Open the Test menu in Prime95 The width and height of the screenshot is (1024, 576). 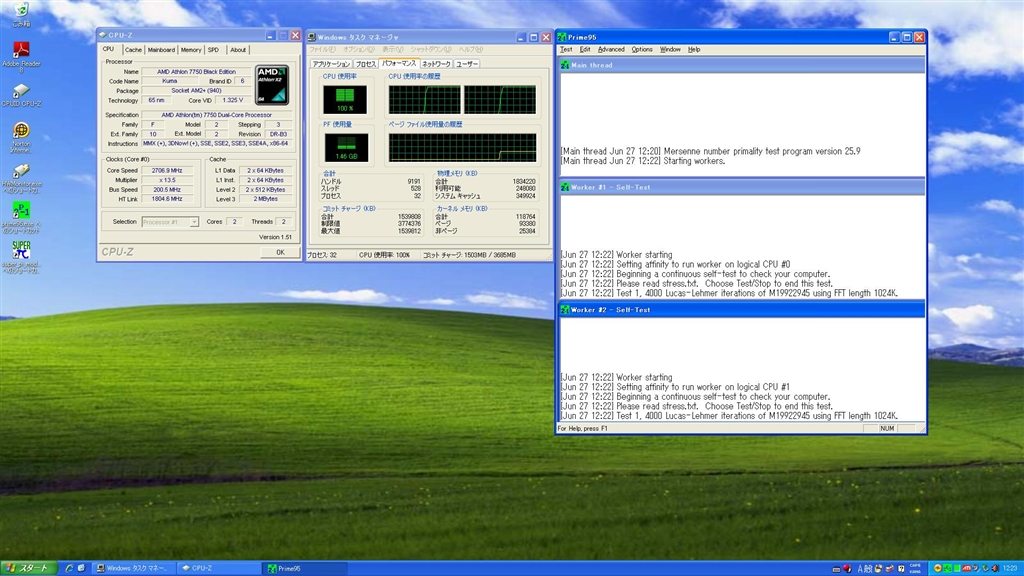tap(567, 48)
